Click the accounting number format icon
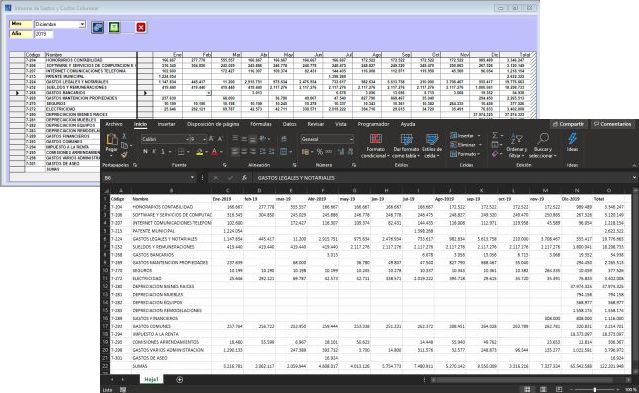 pyautogui.click(x=305, y=152)
